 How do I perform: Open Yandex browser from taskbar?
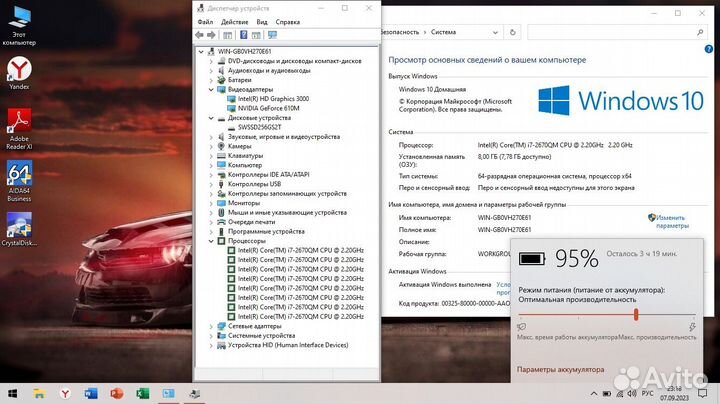[x=65, y=393]
